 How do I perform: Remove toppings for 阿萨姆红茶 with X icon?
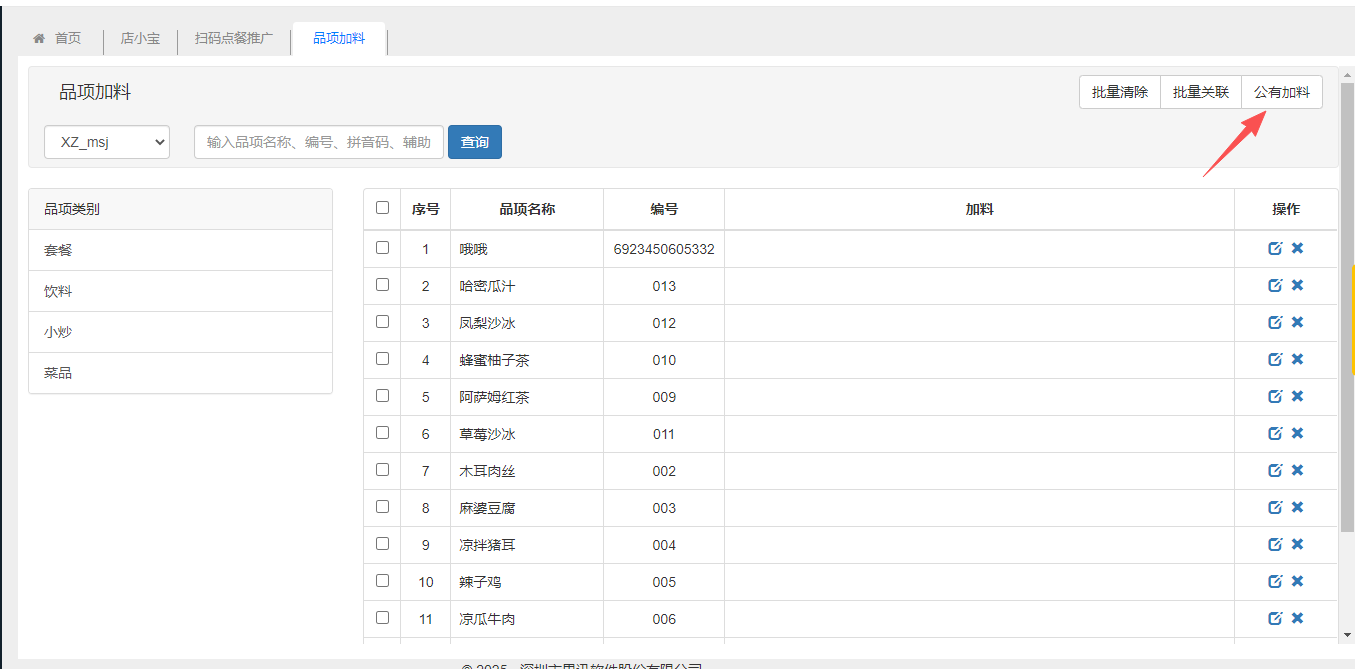[1297, 396]
